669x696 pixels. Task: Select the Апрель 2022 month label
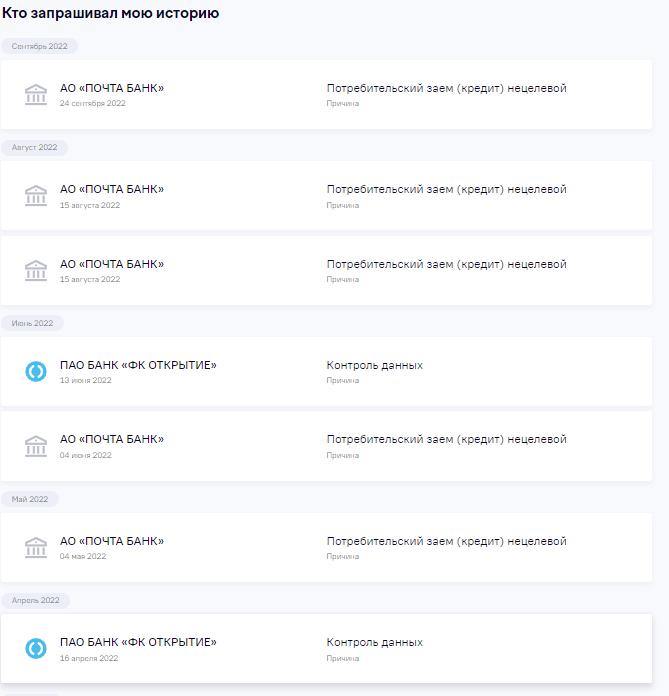(x=35, y=600)
